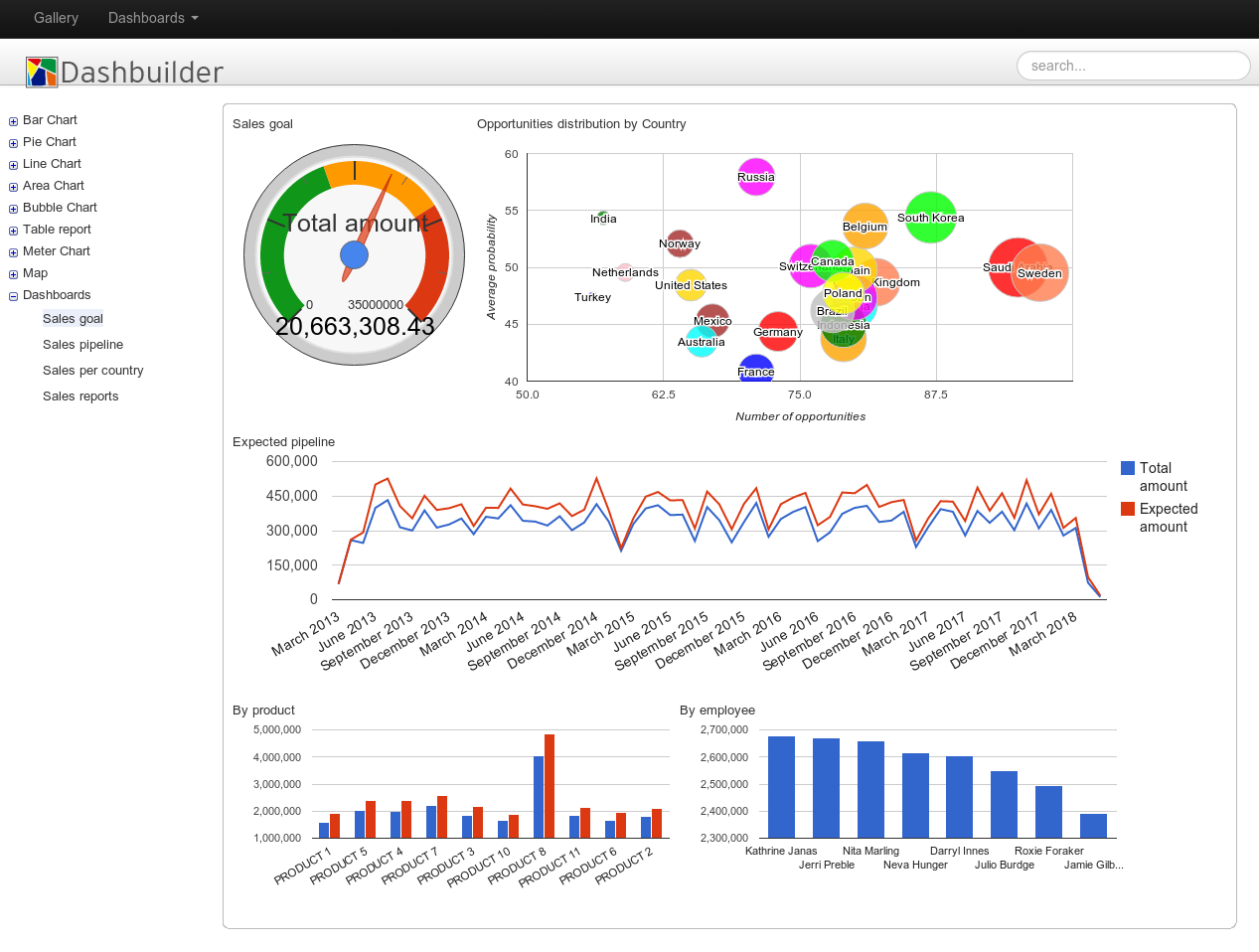The image size is (1259, 952).
Task: Select the Sales reports tree item
Action: pos(80,396)
